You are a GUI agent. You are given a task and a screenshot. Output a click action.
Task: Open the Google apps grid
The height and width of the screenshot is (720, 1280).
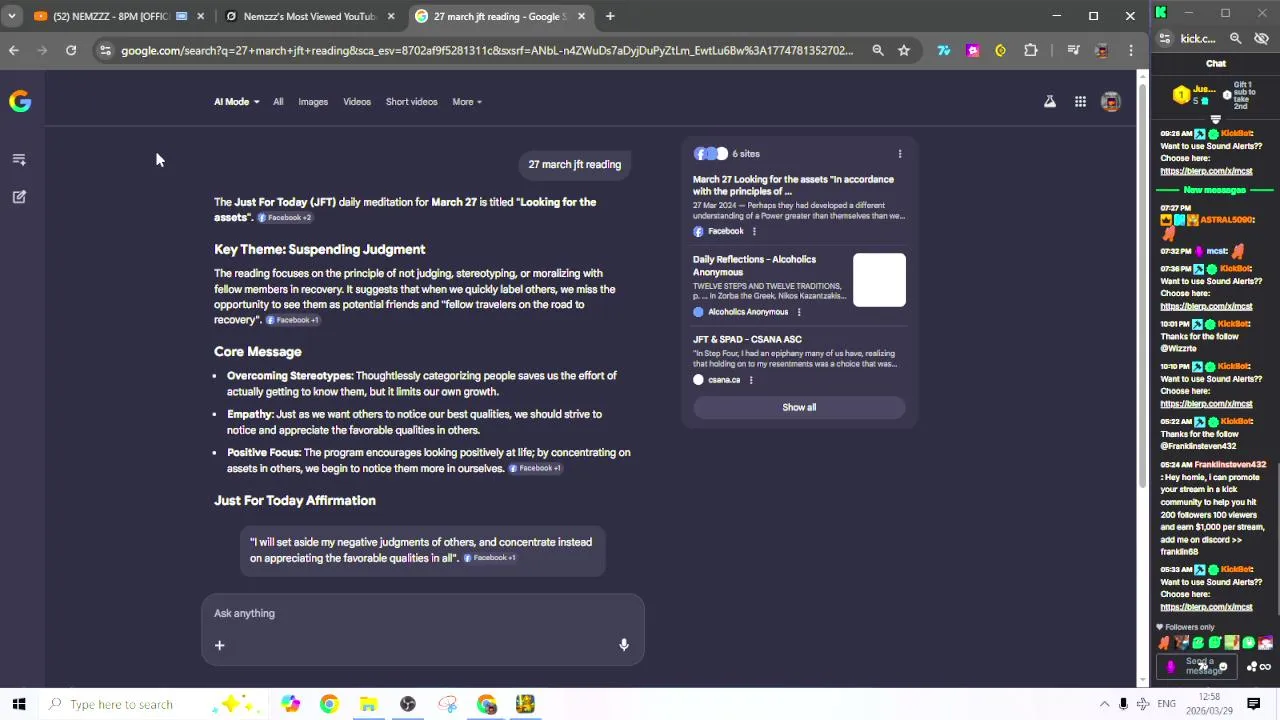(1080, 101)
